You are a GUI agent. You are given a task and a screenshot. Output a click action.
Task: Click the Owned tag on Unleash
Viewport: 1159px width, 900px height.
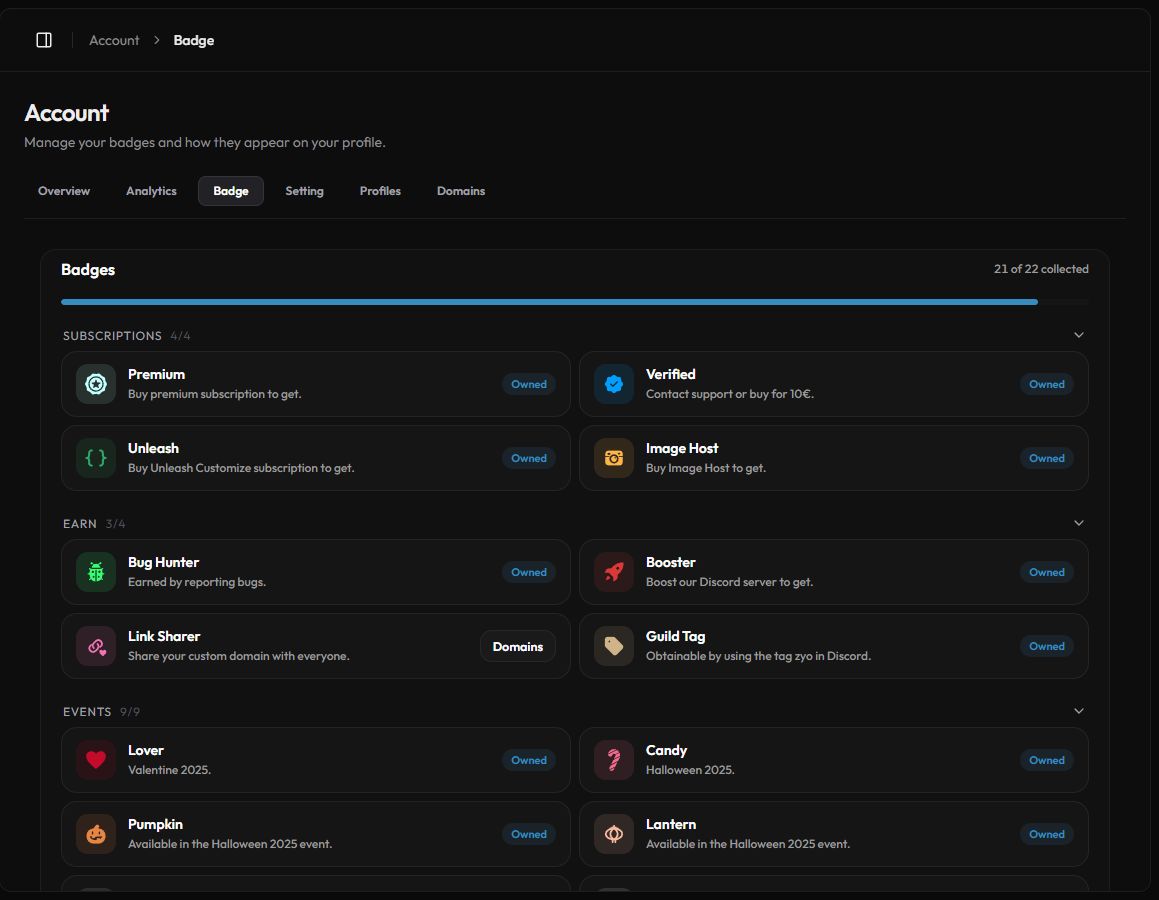pos(528,458)
